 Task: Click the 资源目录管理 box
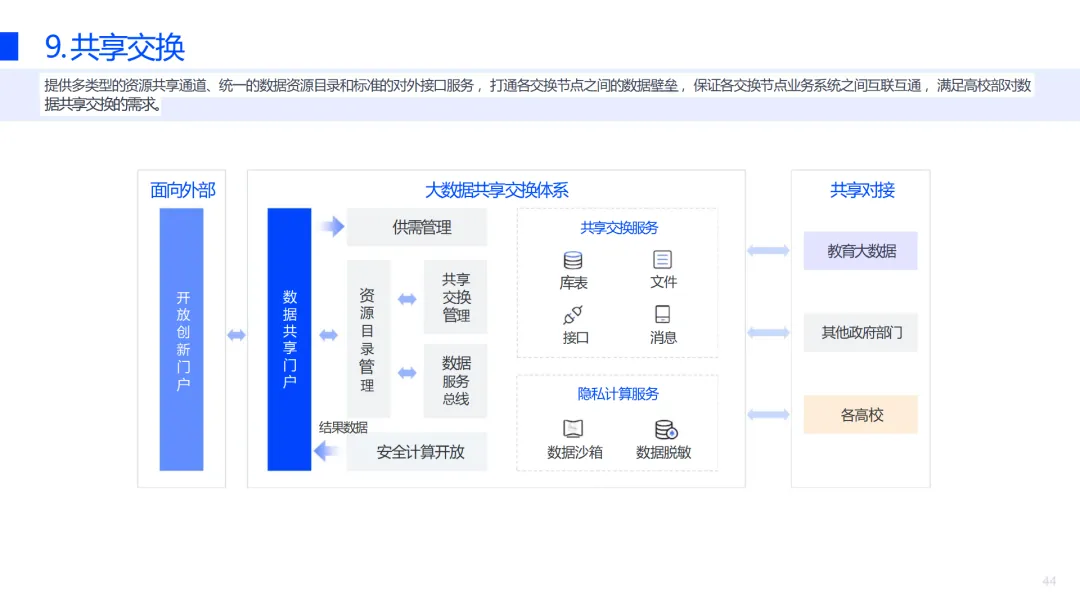click(368, 339)
